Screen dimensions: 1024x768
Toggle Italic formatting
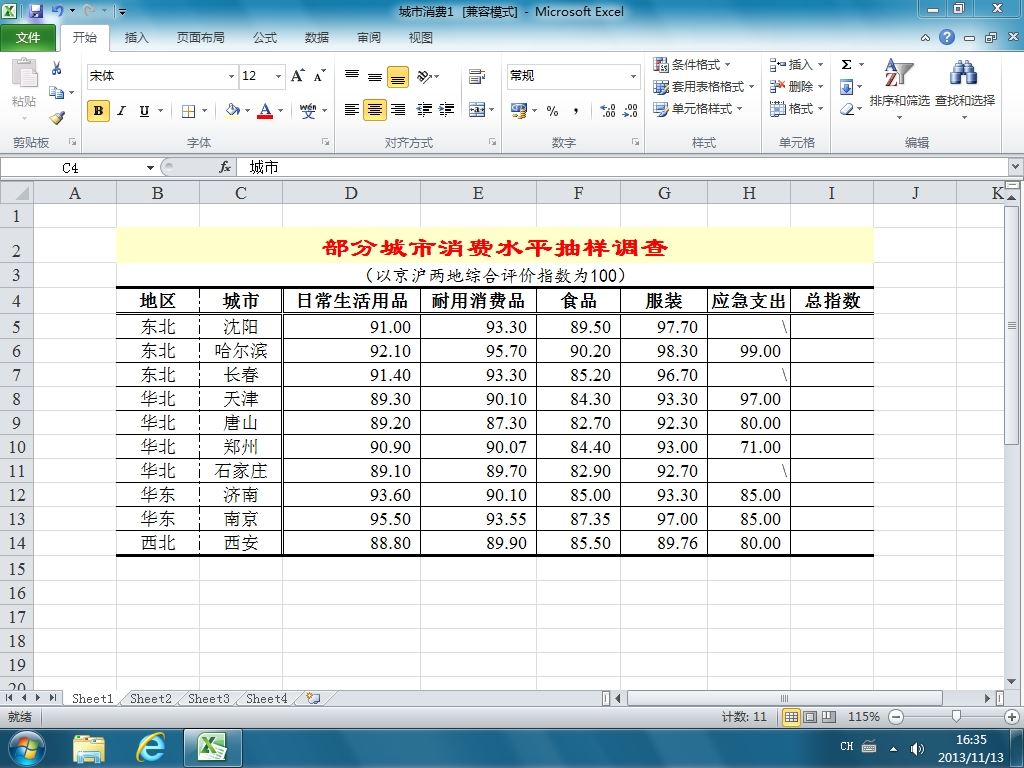coord(121,111)
